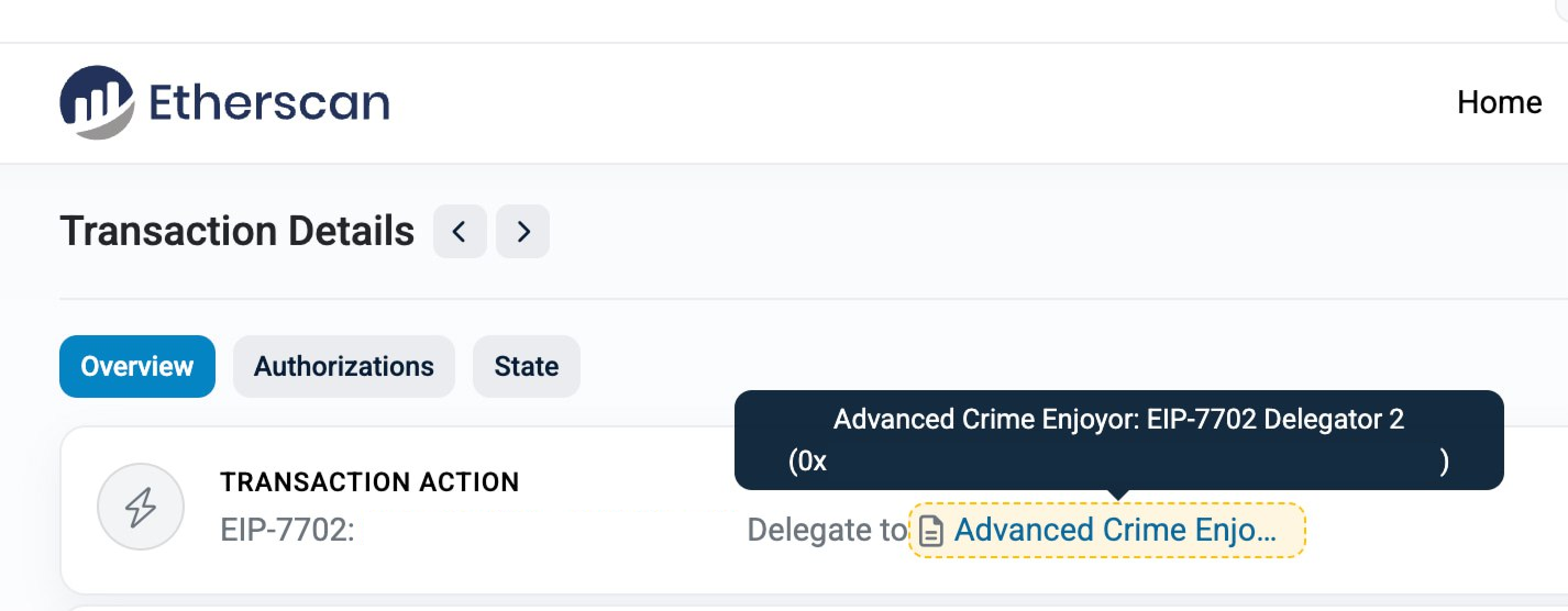Click the Etherscan wordmark text
Image resolution: width=1568 pixels, height=611 pixels.
pyautogui.click(x=269, y=102)
